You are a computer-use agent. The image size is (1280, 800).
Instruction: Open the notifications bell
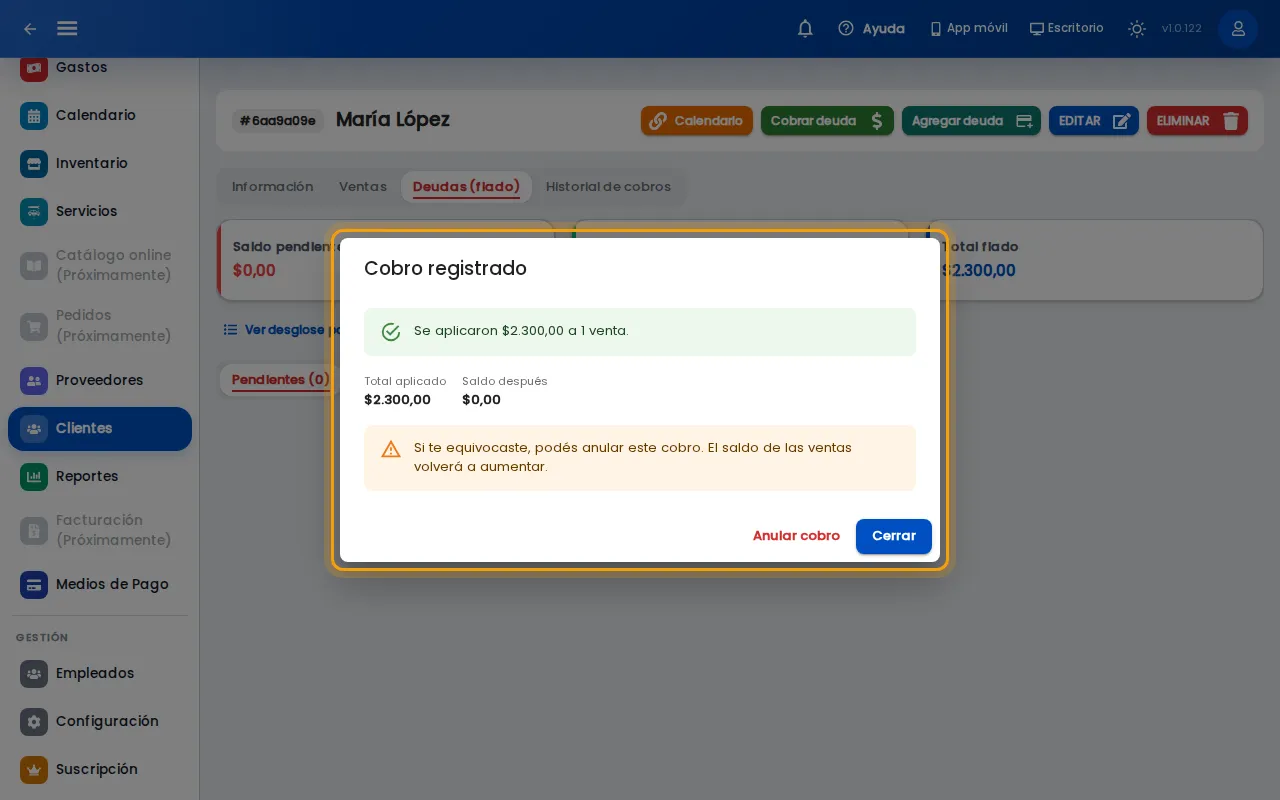[805, 29]
